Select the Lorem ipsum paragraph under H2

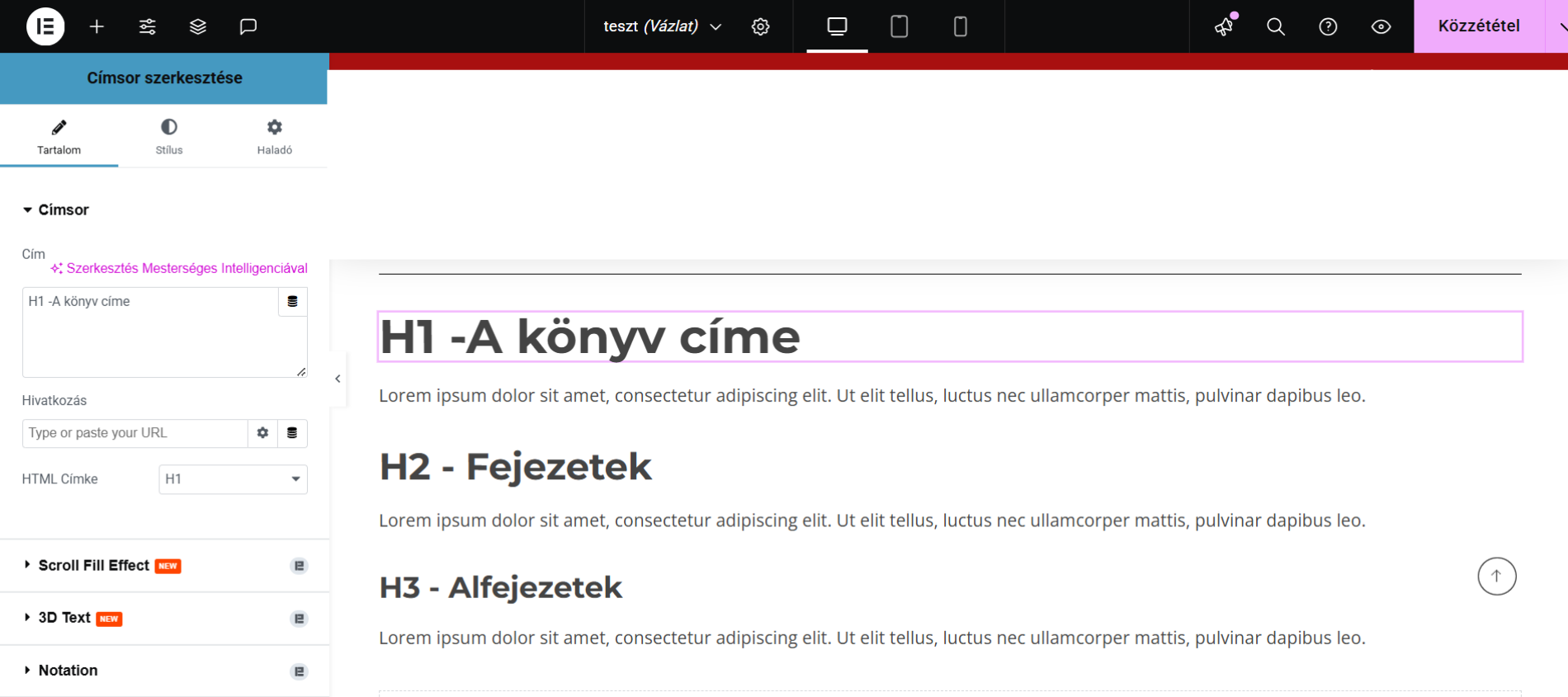point(872,520)
